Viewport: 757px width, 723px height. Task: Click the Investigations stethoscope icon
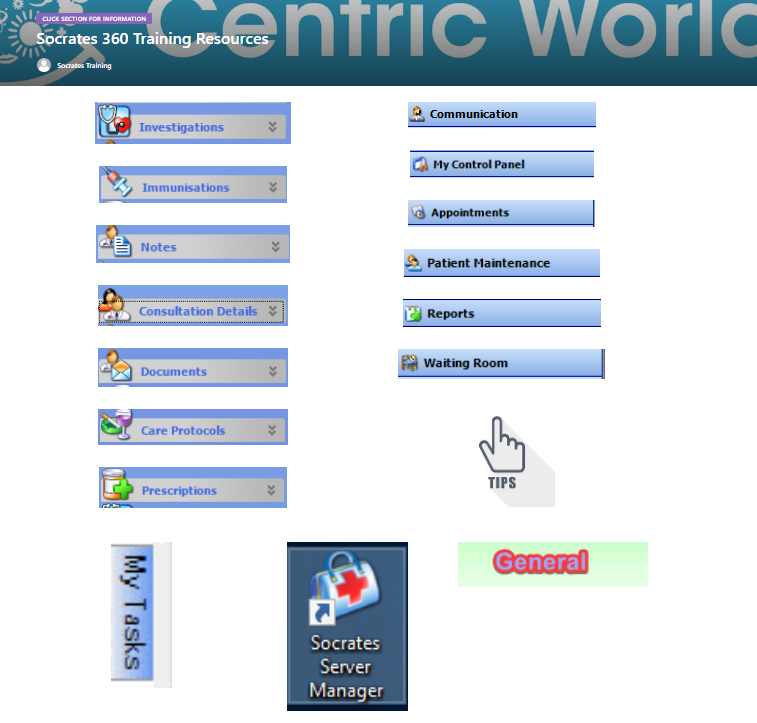point(115,123)
